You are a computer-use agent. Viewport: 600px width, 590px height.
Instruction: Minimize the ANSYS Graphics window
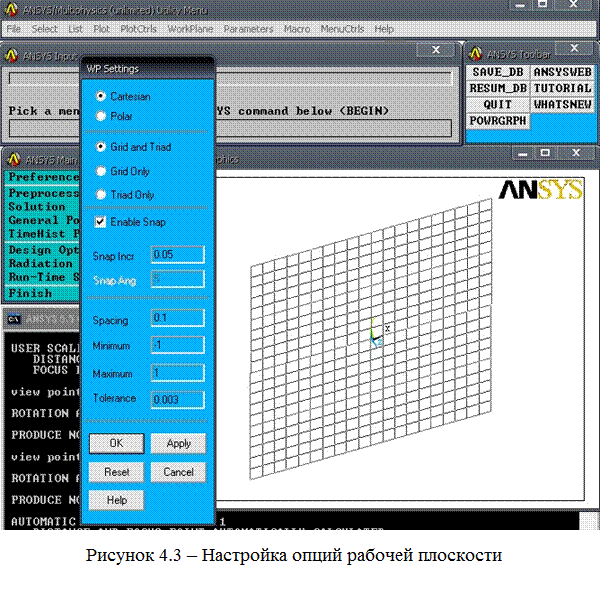pos(522,153)
